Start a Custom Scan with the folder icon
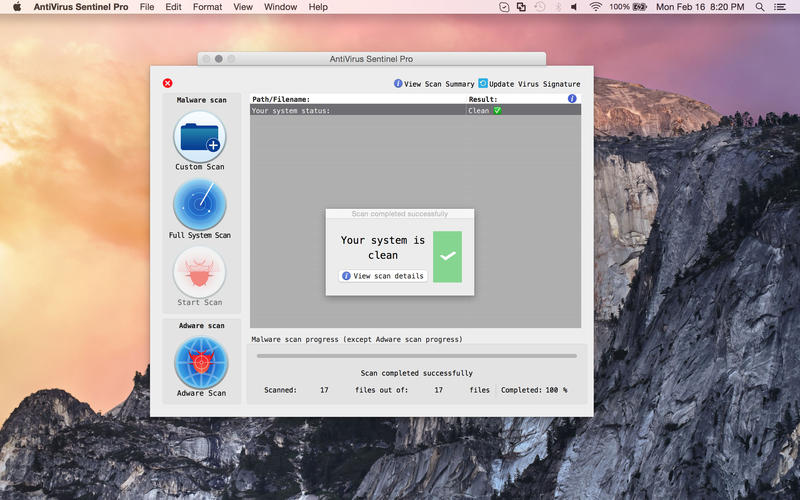Viewport: 800px width, 500px height. (x=200, y=137)
